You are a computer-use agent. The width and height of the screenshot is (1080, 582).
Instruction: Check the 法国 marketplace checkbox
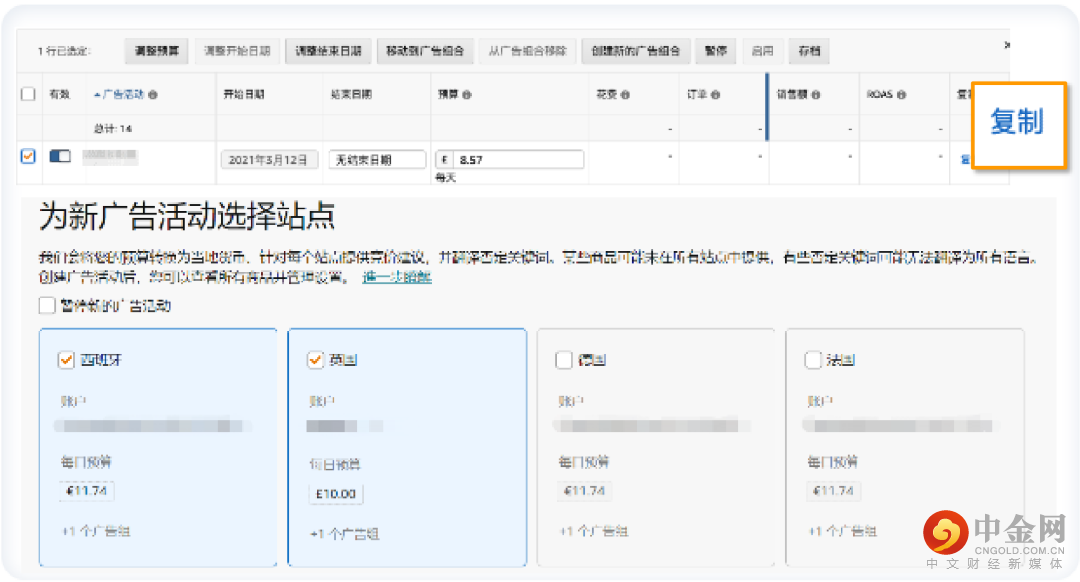pos(813,360)
